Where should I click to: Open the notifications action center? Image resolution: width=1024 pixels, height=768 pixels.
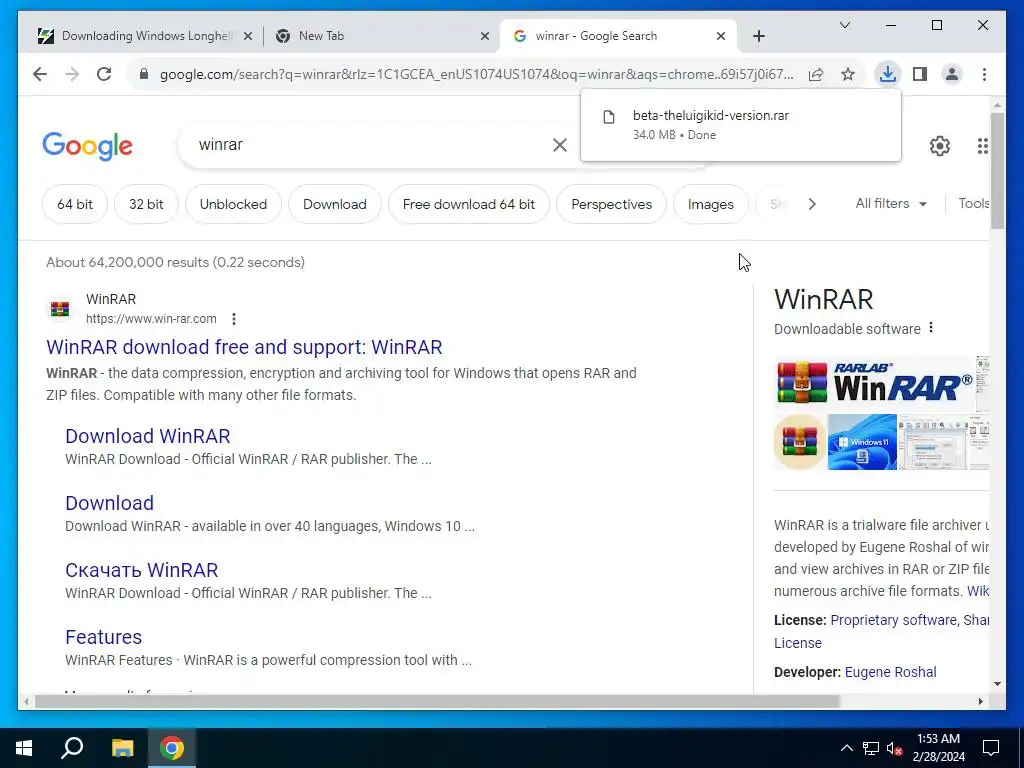point(991,748)
